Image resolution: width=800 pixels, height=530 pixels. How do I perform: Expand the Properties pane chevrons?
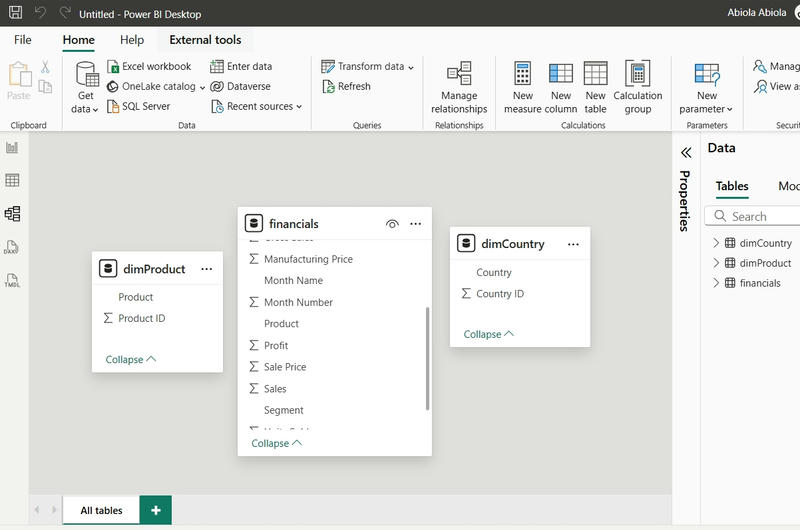coord(686,153)
